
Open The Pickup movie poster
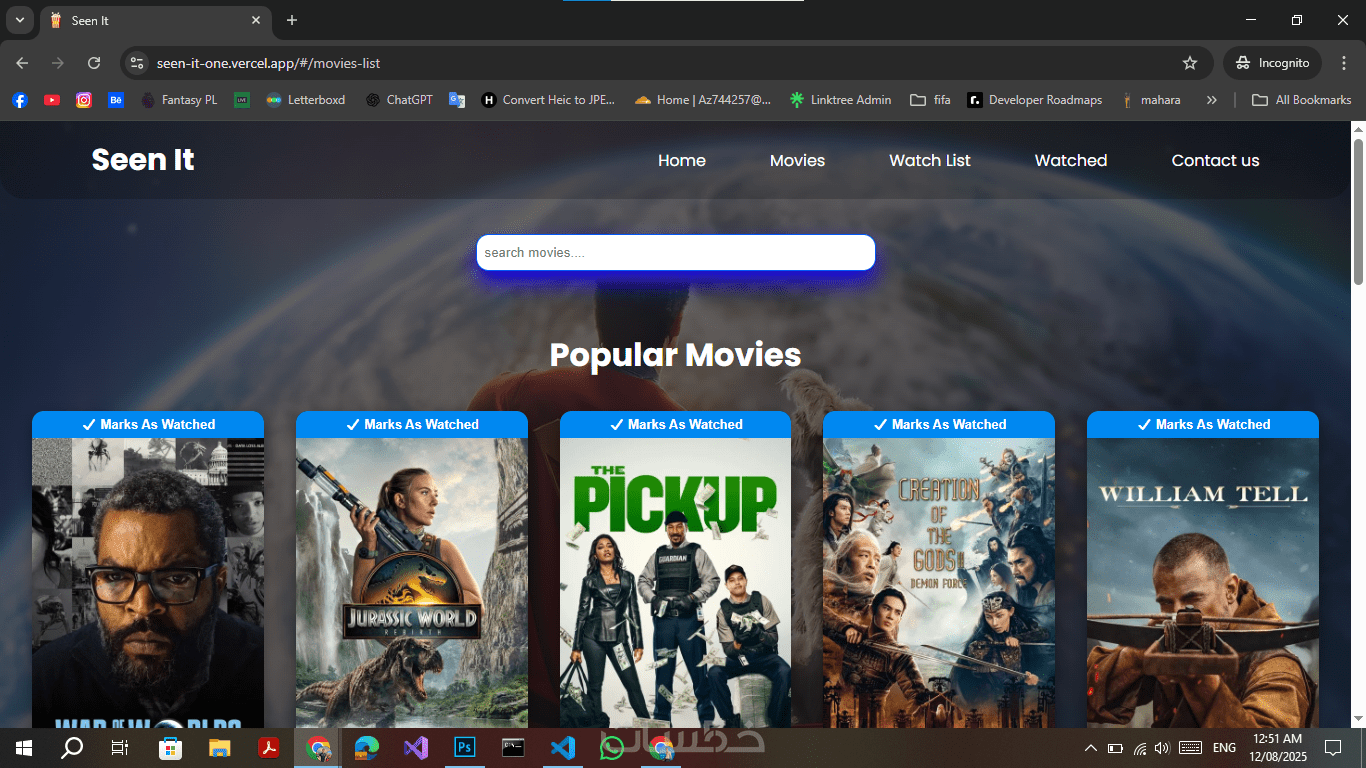676,583
